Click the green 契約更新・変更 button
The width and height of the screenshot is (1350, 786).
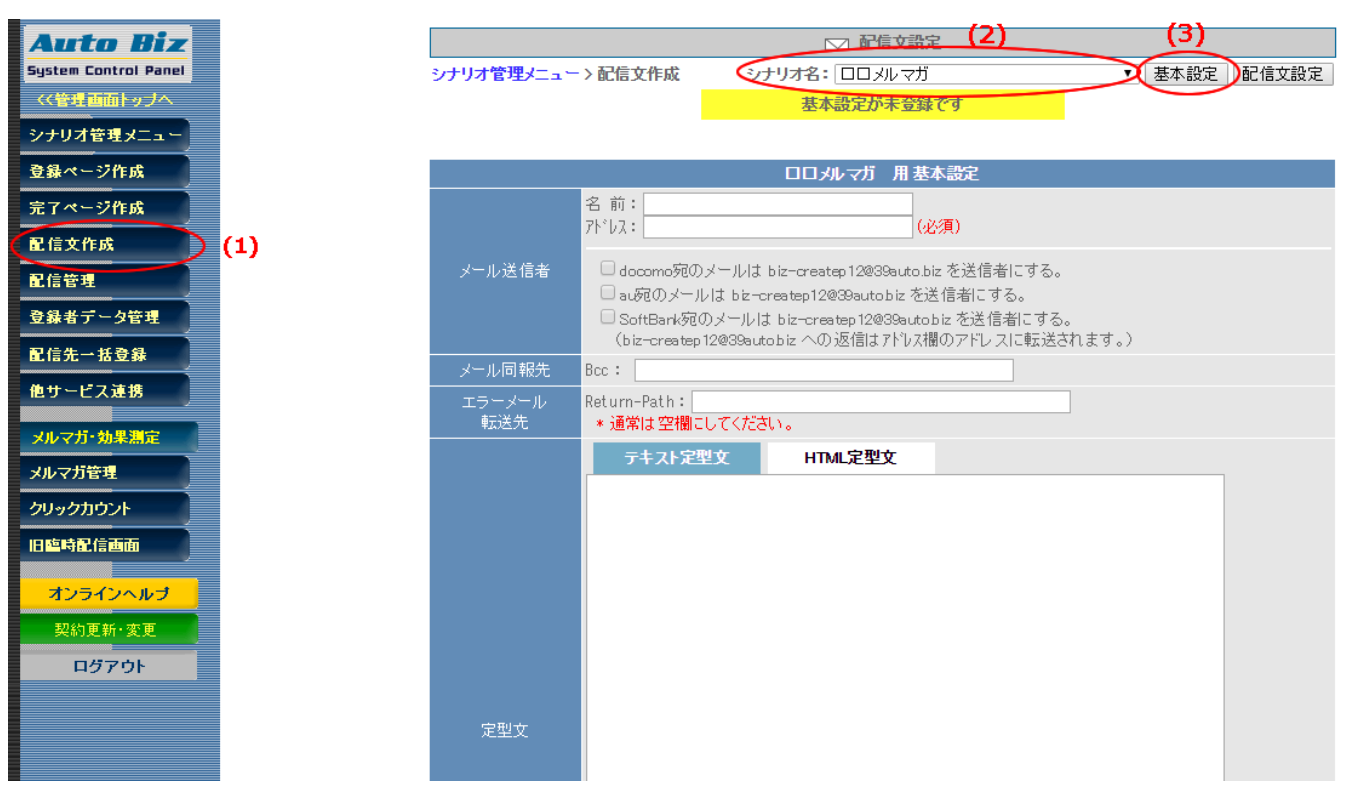click(108, 630)
